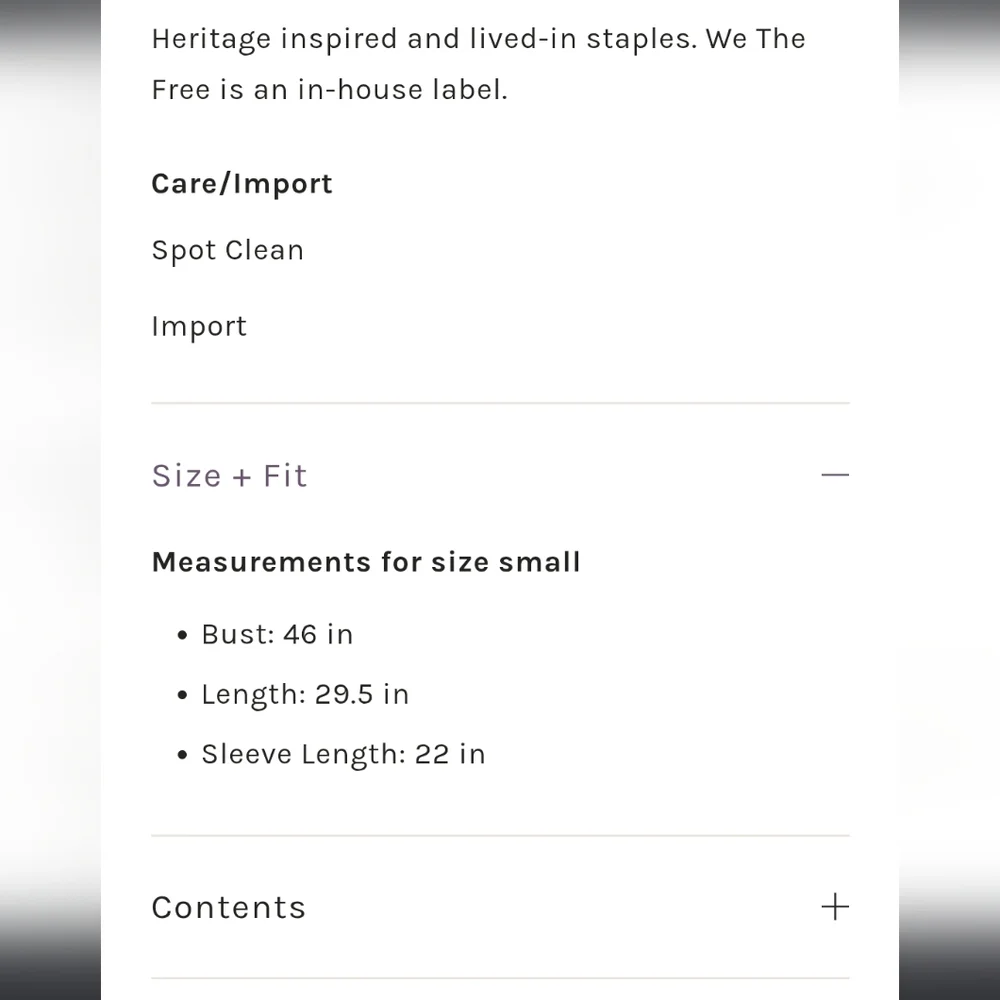Click the bullet point beside Length: 29.5
The width and height of the screenshot is (1000, 1000).
click(x=182, y=696)
